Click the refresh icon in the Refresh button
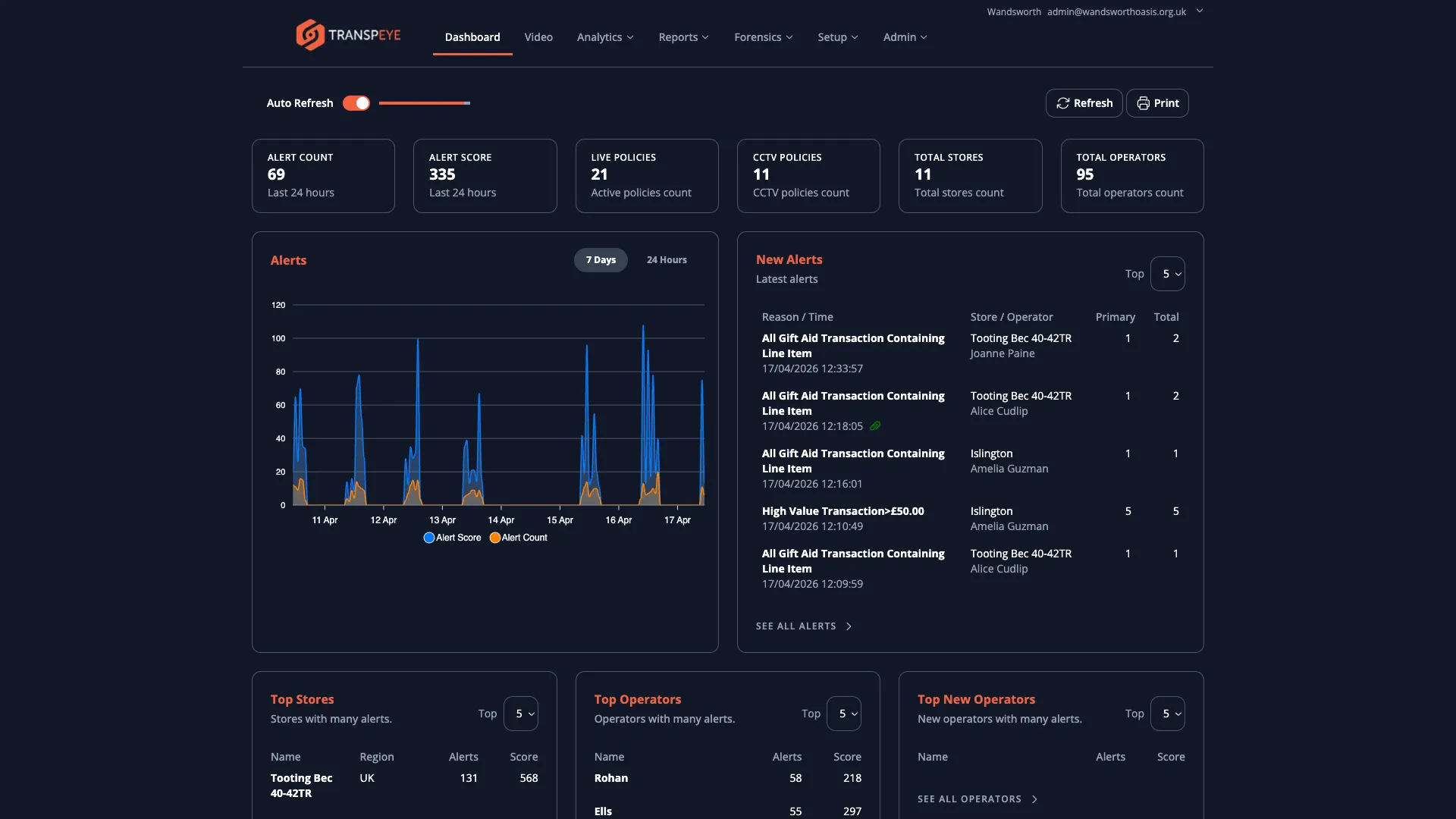The height and width of the screenshot is (819, 1456). [1063, 102]
